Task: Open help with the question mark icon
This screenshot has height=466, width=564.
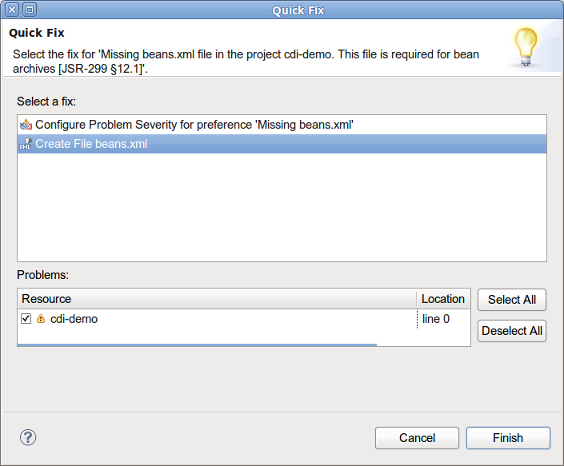Action: [x=28, y=438]
